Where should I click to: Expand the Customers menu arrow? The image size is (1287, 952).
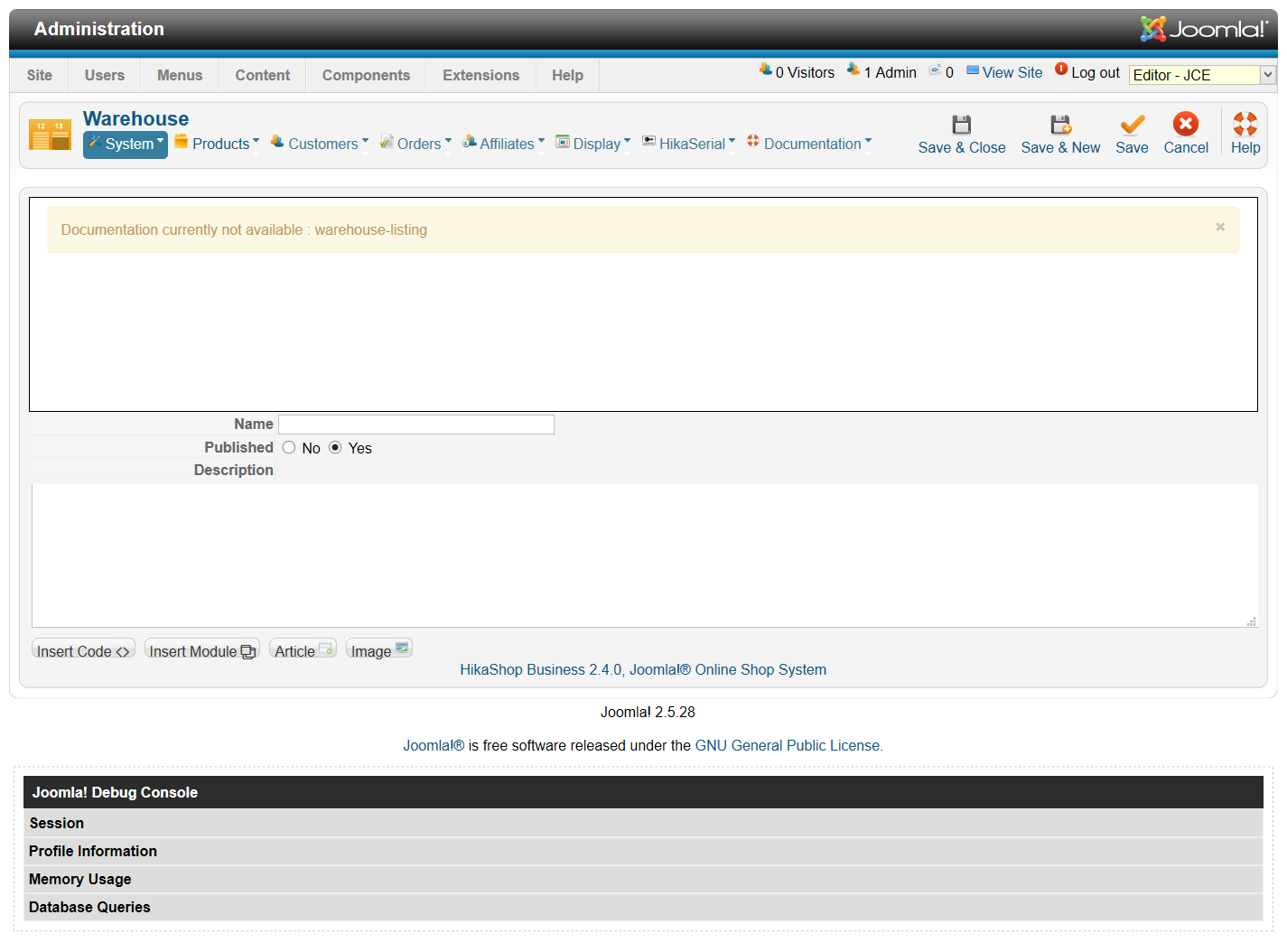pyautogui.click(x=365, y=140)
